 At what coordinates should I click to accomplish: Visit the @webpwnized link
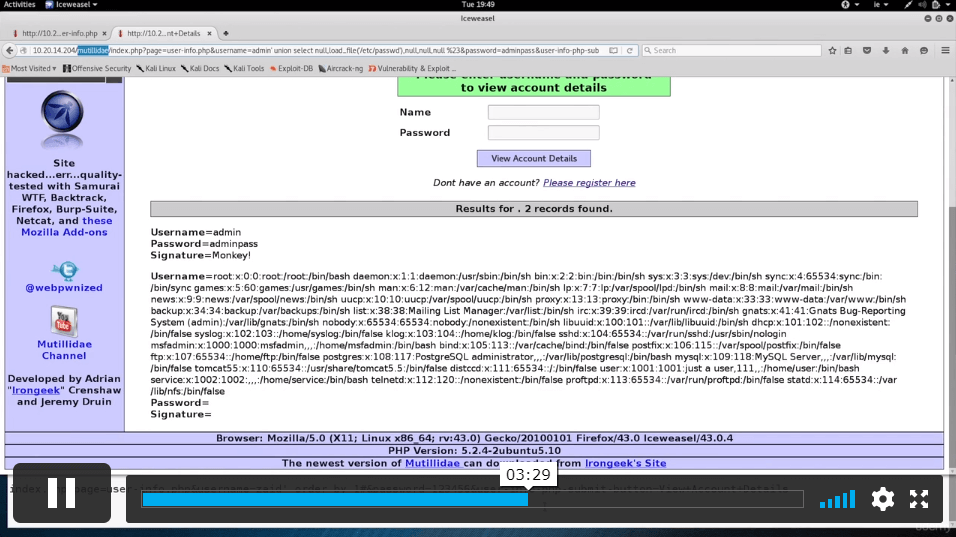(x=64, y=288)
